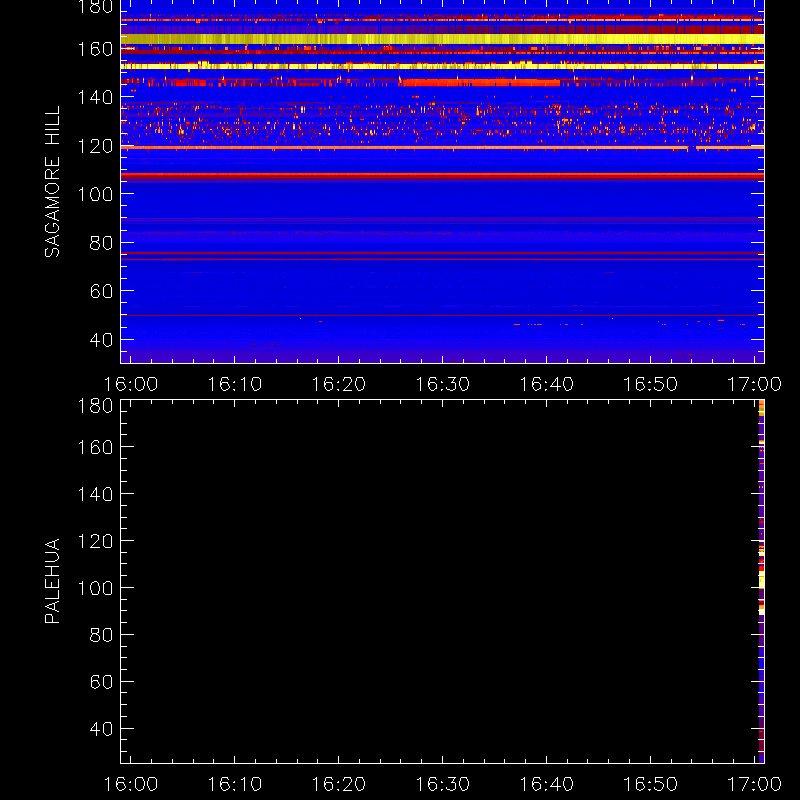Click the 100 tick label on Palehua axis
Image resolution: width=800 pixels, height=800 pixels.
tap(95, 588)
